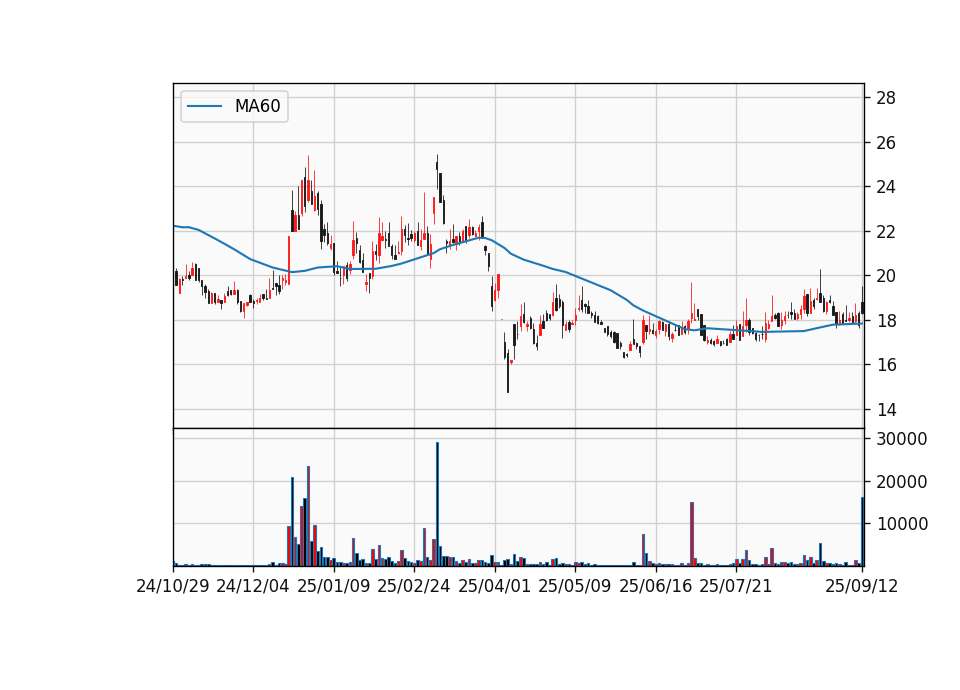Click the 25/09/12 date axis label

[x=862, y=586]
